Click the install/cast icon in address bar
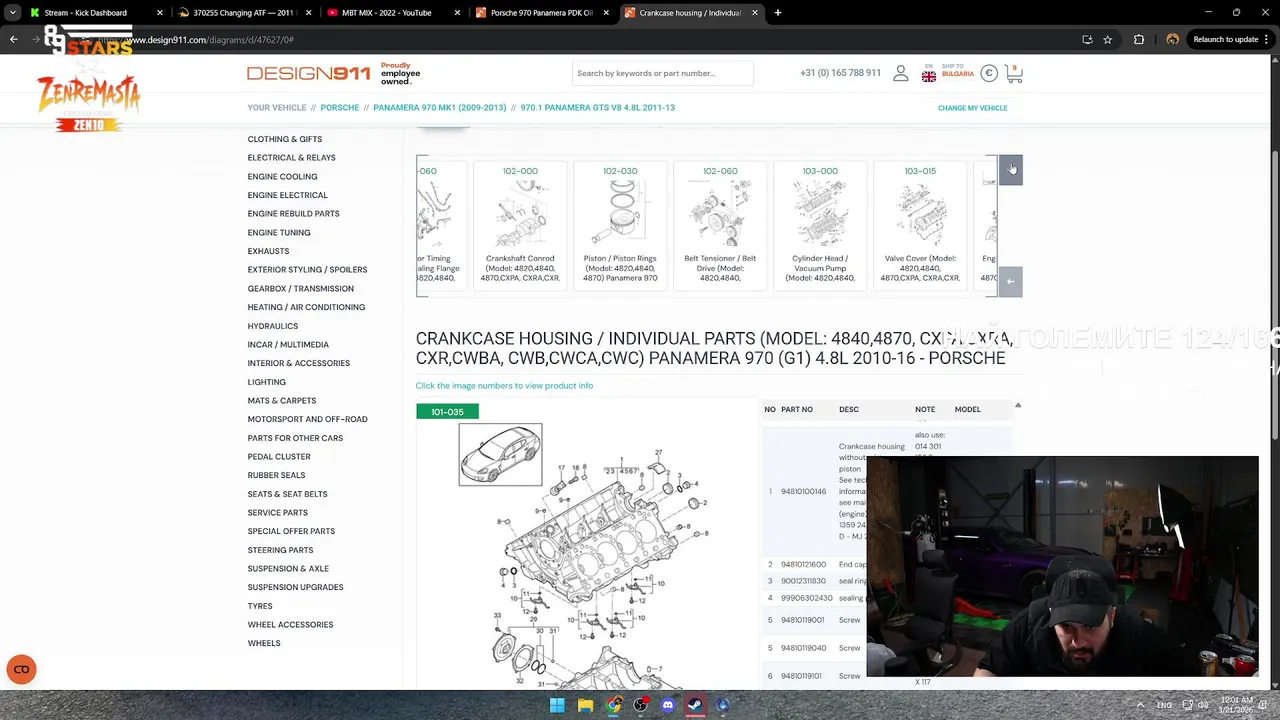The width and height of the screenshot is (1280, 720). pyautogui.click(x=1087, y=39)
